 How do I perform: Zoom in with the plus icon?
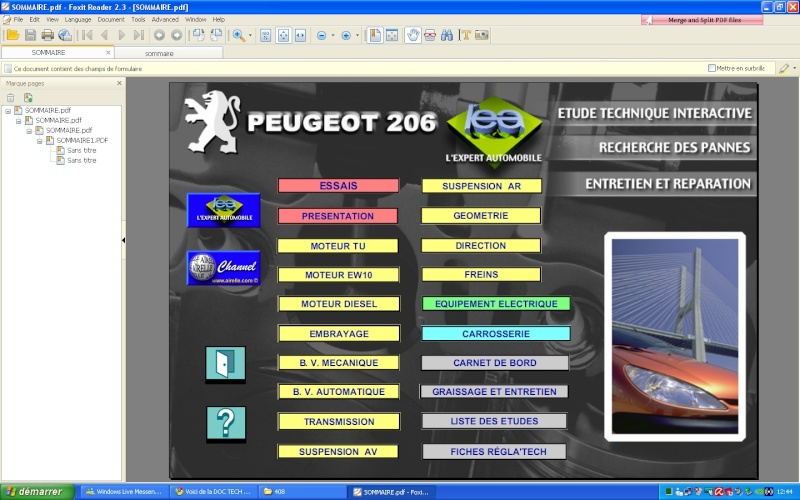tap(346, 35)
